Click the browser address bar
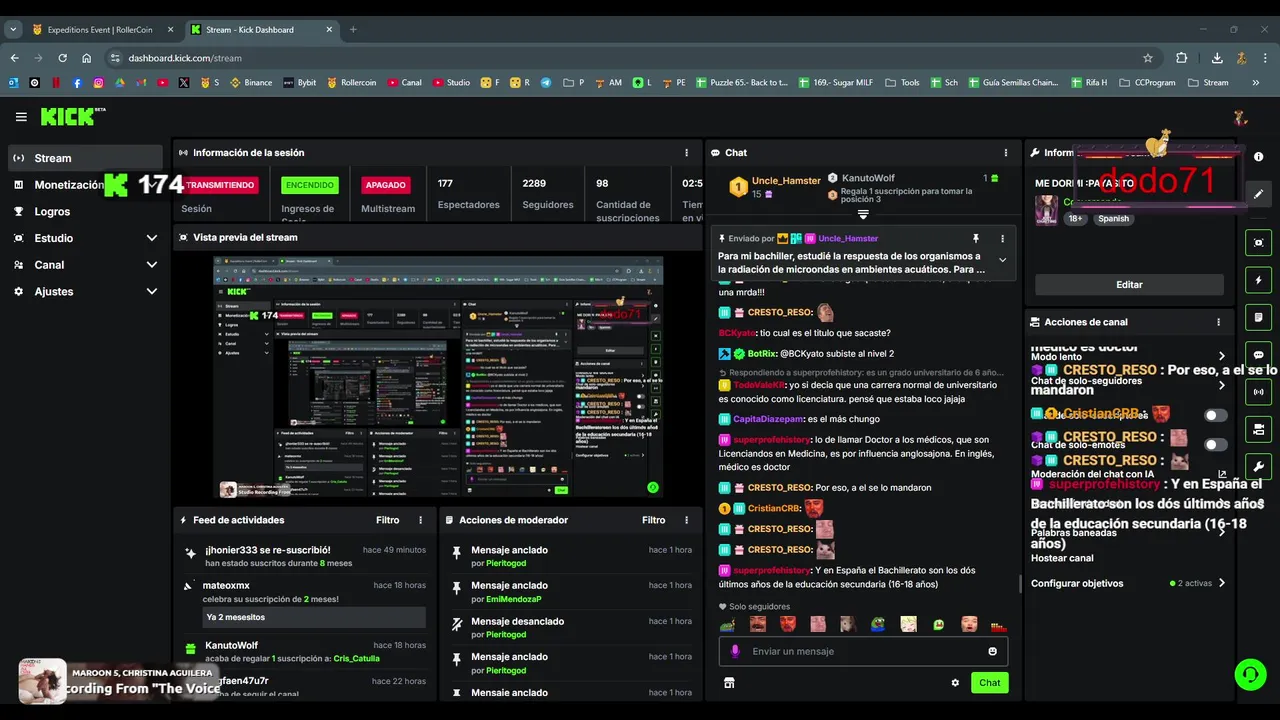Viewport: 1280px width, 720px height. pos(630,58)
